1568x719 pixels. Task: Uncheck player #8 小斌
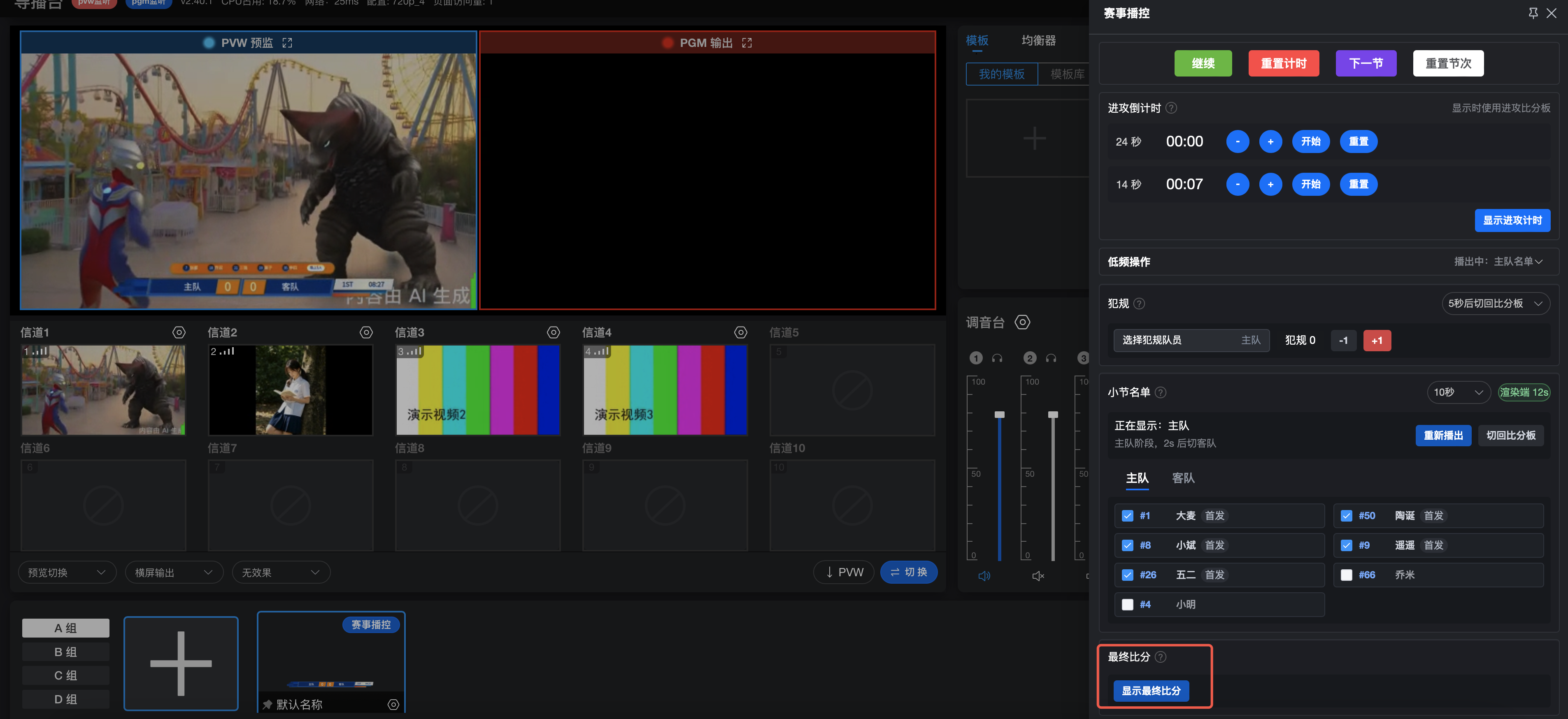[1127, 546]
